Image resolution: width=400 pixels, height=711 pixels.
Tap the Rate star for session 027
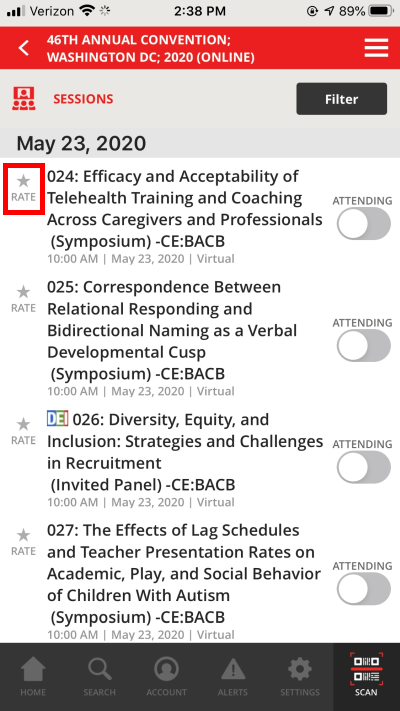point(23,542)
